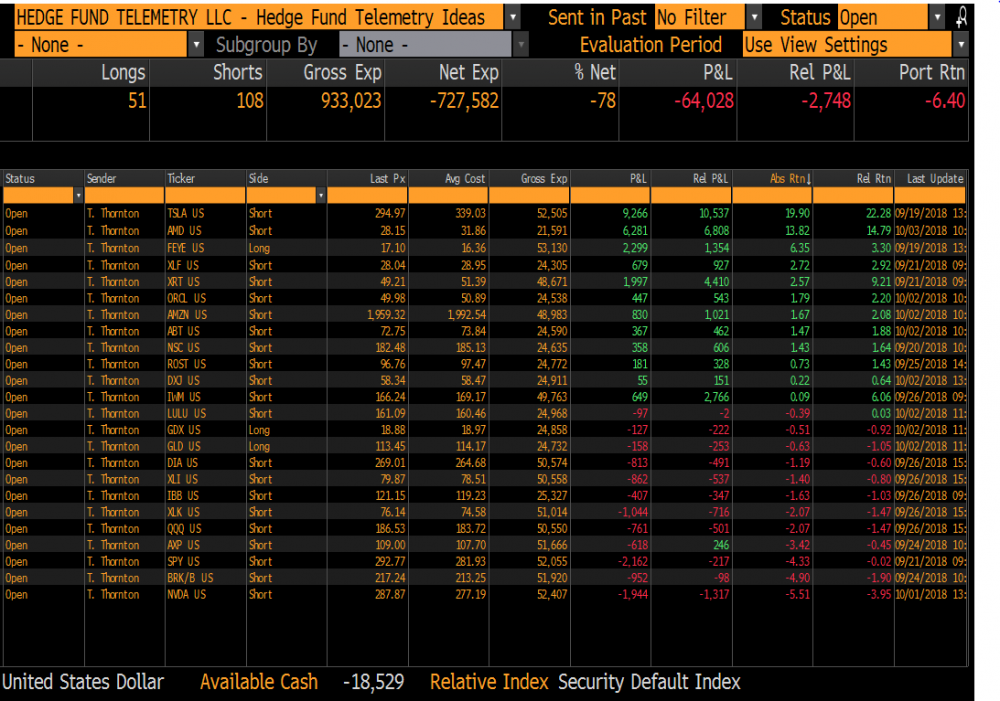Click the pin icon beside the Status dropdown

(960, 17)
